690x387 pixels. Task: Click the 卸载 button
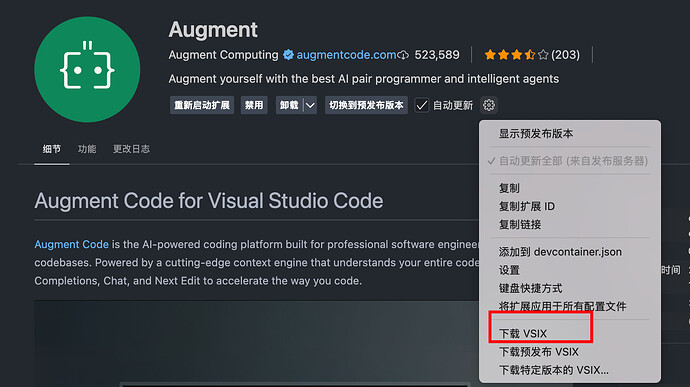tap(289, 105)
